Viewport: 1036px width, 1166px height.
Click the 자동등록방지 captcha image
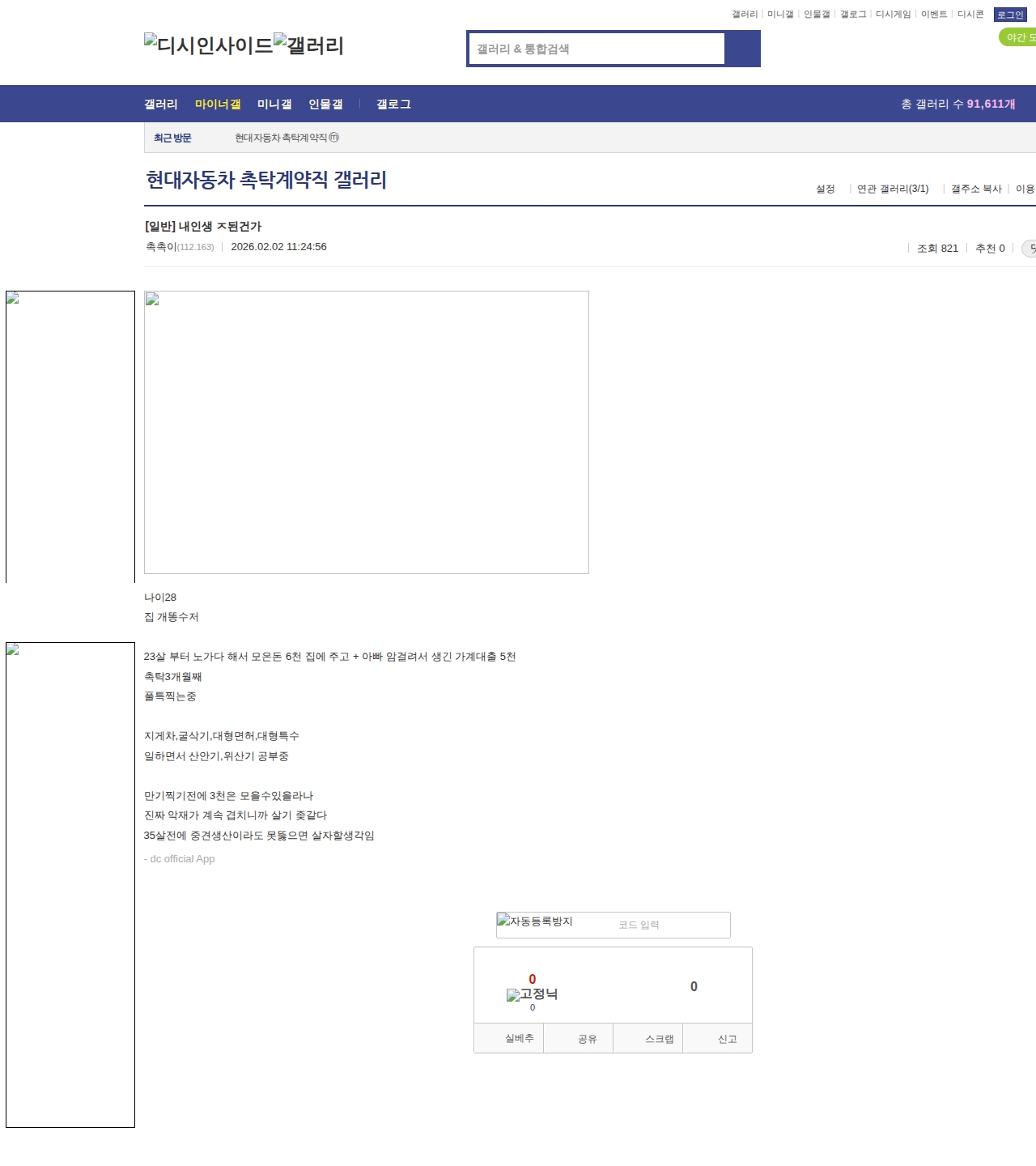click(x=535, y=921)
